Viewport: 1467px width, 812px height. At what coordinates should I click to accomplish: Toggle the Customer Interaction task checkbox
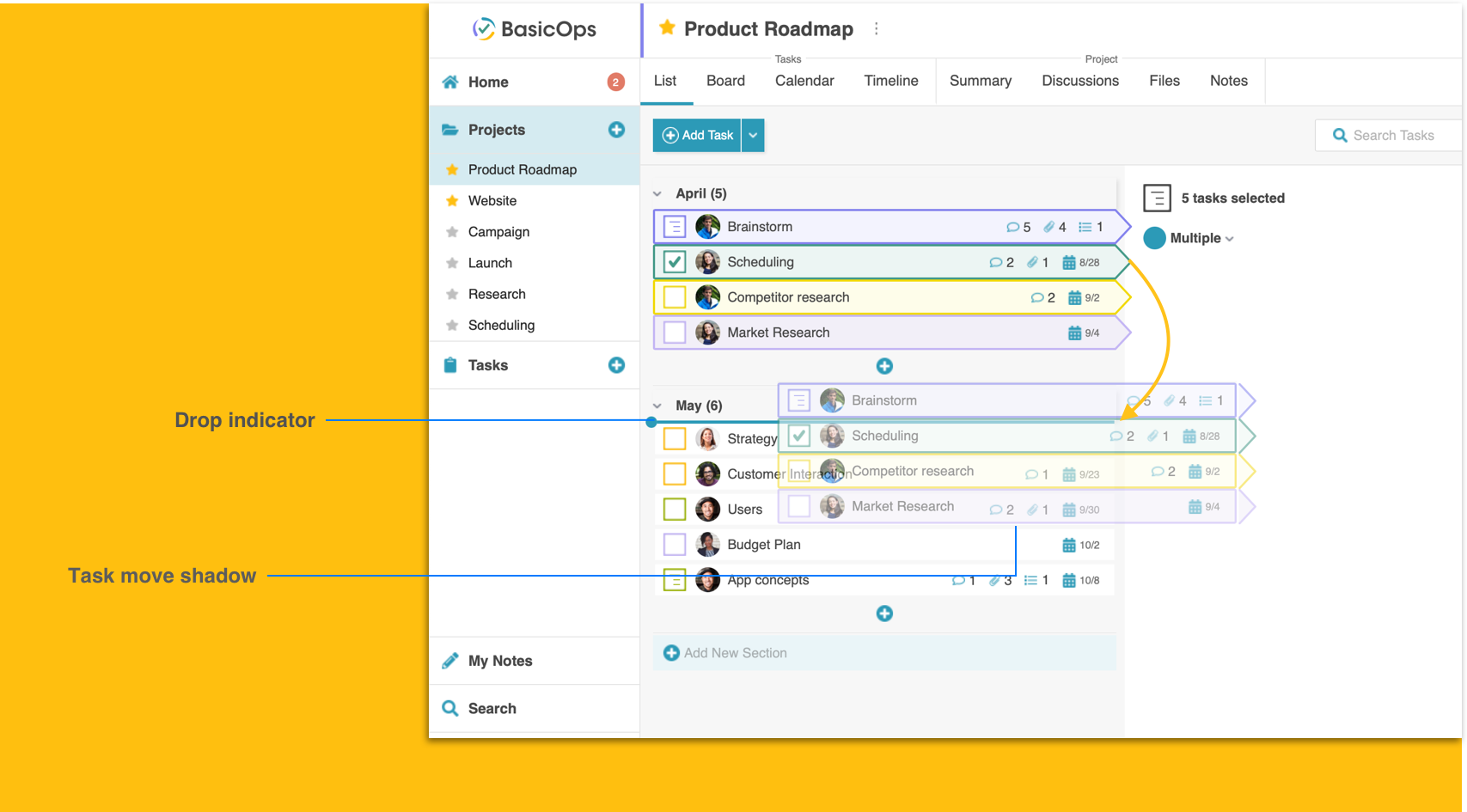pyautogui.click(x=675, y=474)
